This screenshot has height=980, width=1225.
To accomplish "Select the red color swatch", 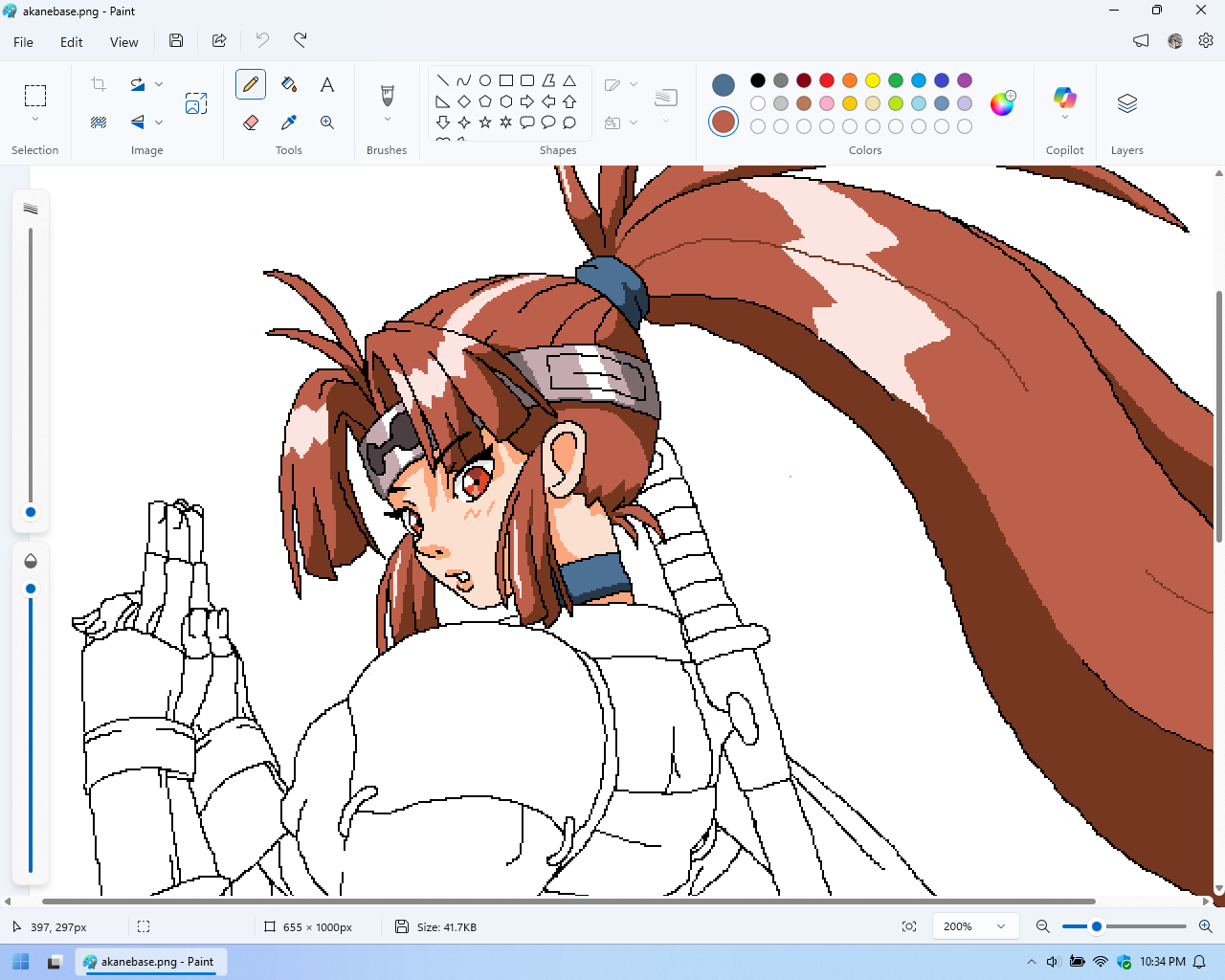I will pos(827,80).
